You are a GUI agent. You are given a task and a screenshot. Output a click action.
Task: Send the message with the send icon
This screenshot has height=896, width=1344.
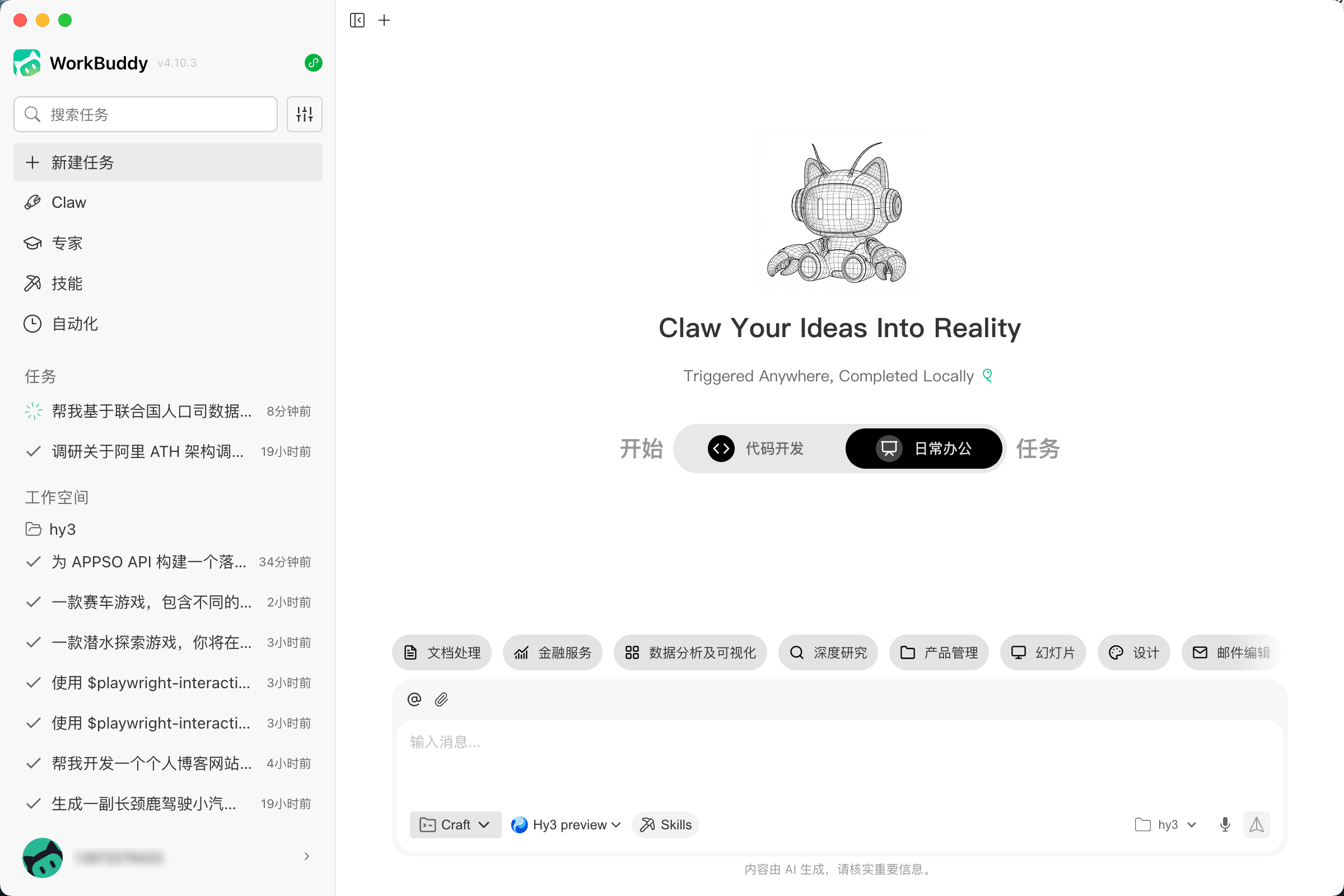click(1257, 824)
